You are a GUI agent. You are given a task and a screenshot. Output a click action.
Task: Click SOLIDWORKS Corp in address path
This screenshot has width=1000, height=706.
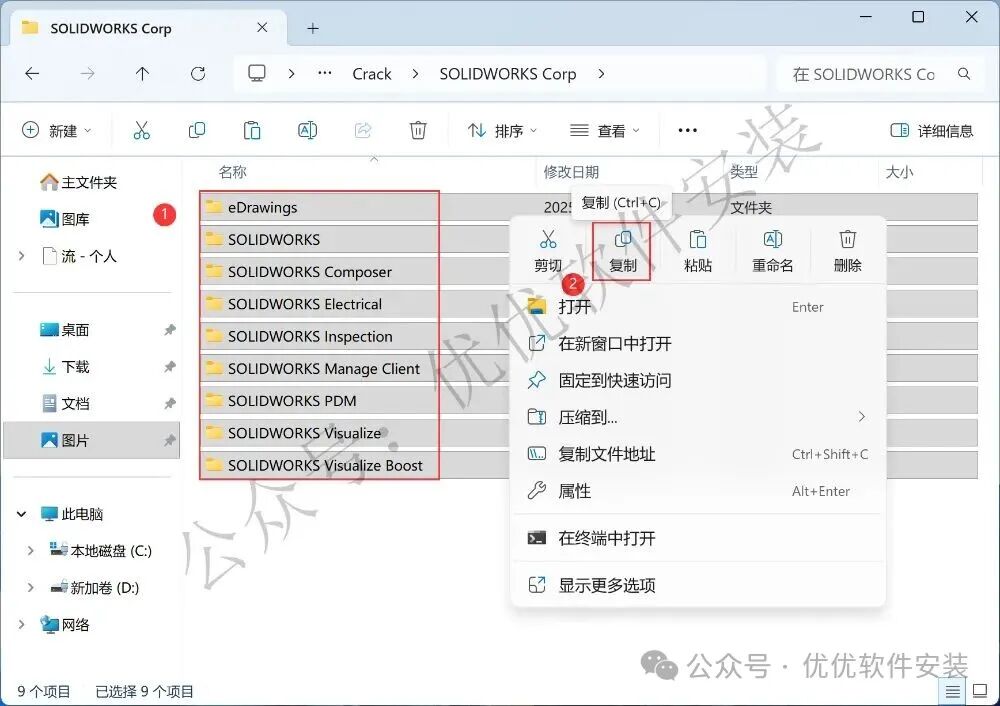pos(508,74)
